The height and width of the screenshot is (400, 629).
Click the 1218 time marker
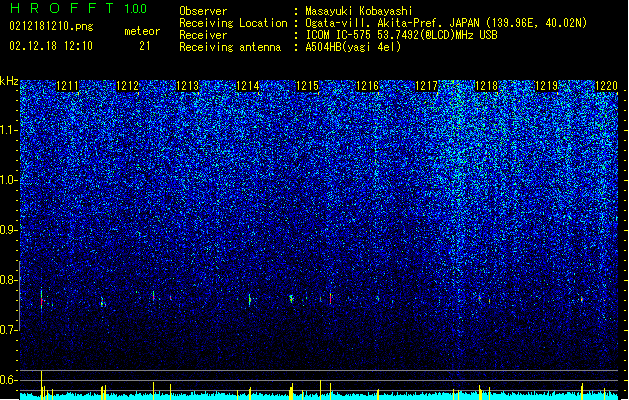(487, 86)
